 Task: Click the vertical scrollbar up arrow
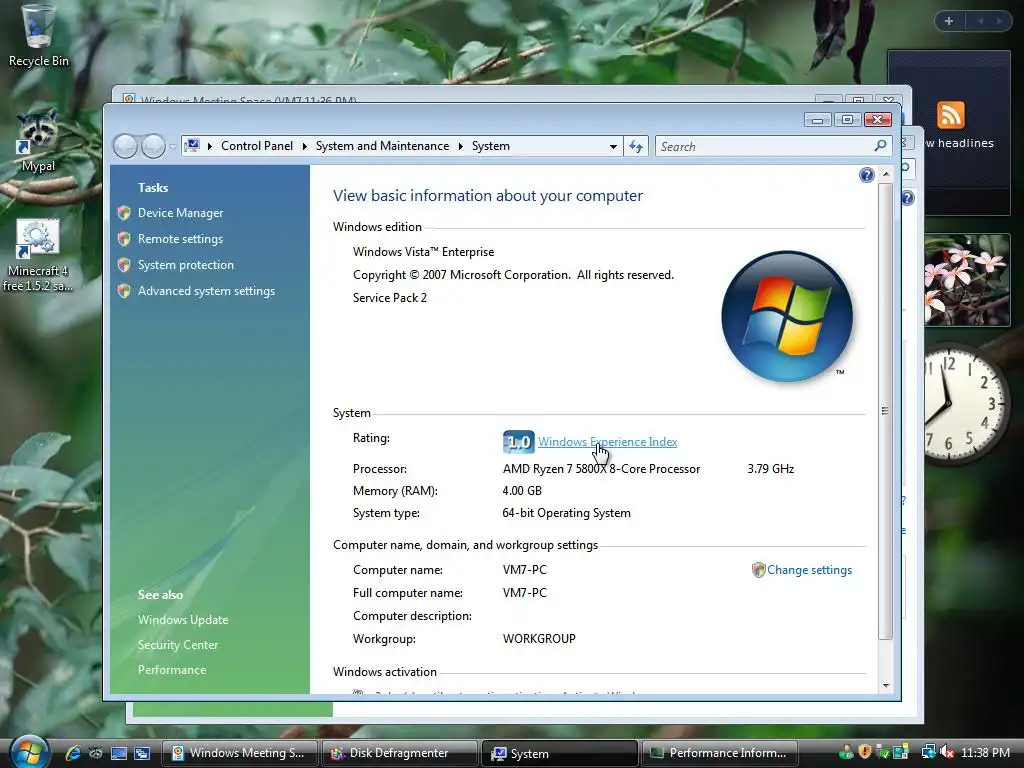pyautogui.click(x=886, y=174)
